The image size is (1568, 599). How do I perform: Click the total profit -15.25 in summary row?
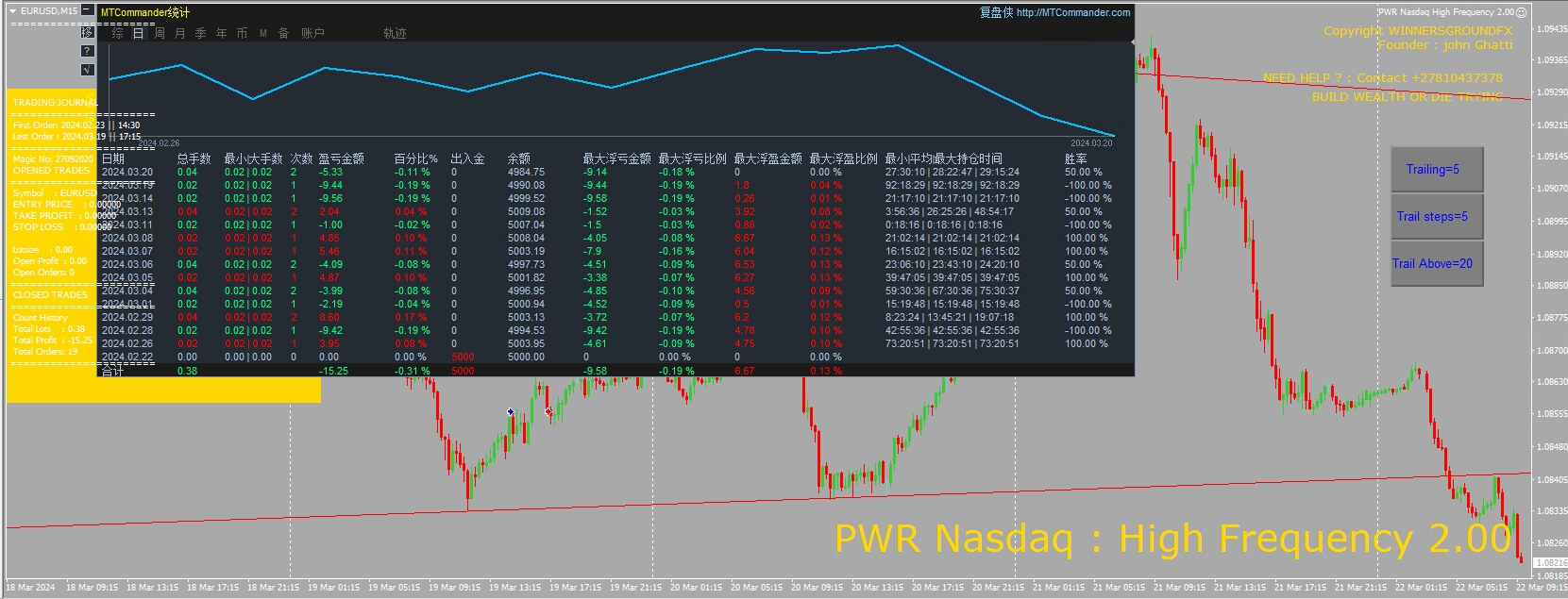[333, 371]
